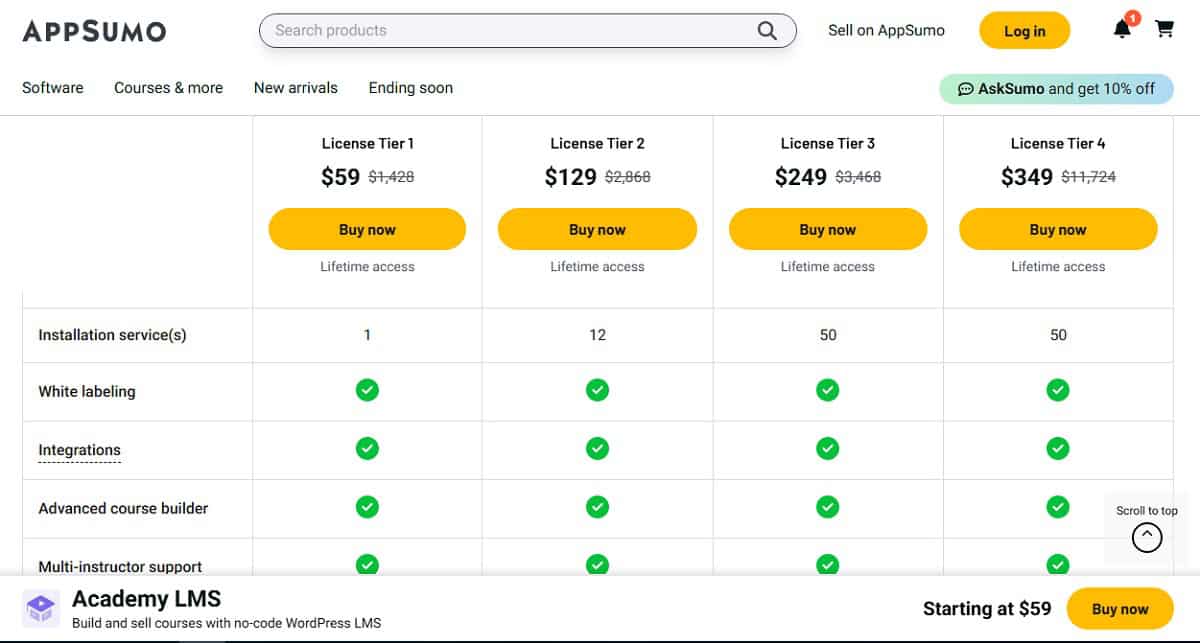Buy now for License Tier 2
Image resolution: width=1200 pixels, height=643 pixels.
597,229
